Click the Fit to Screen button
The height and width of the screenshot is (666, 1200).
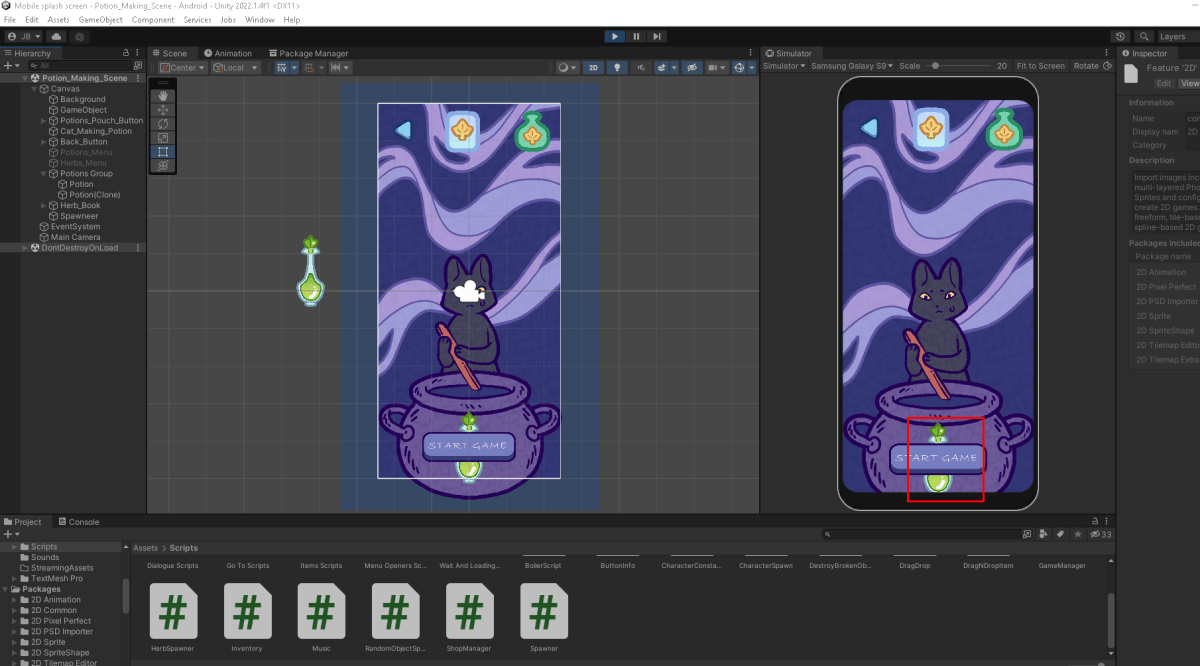1040,66
